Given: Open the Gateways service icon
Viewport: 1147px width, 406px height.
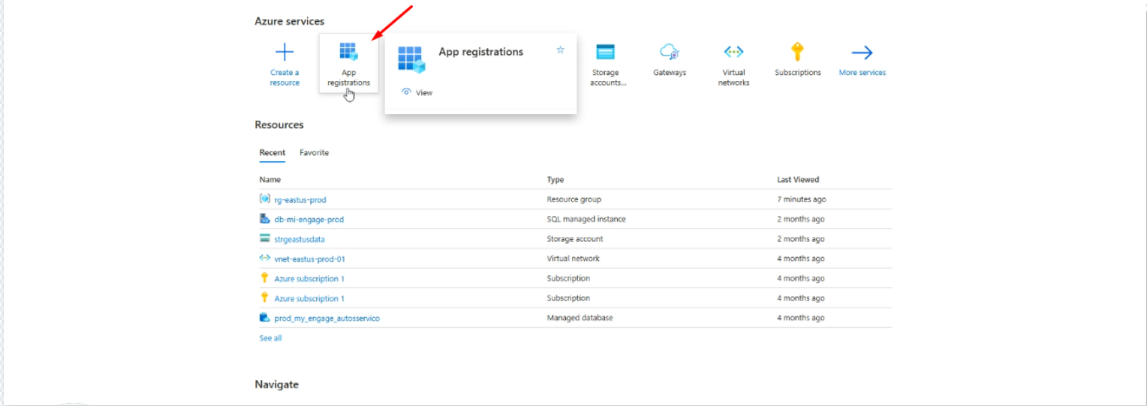Looking at the screenshot, I should (x=670, y=51).
